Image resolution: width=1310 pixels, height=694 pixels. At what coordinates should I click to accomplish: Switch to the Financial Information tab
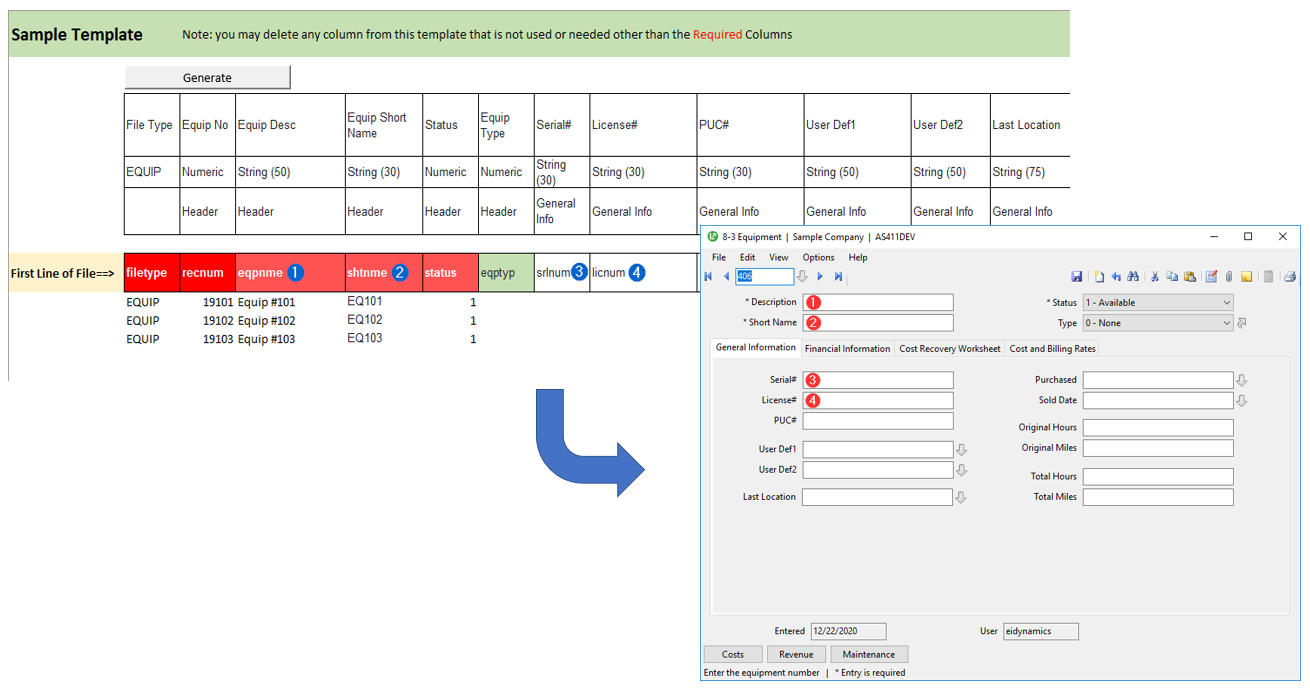point(847,348)
